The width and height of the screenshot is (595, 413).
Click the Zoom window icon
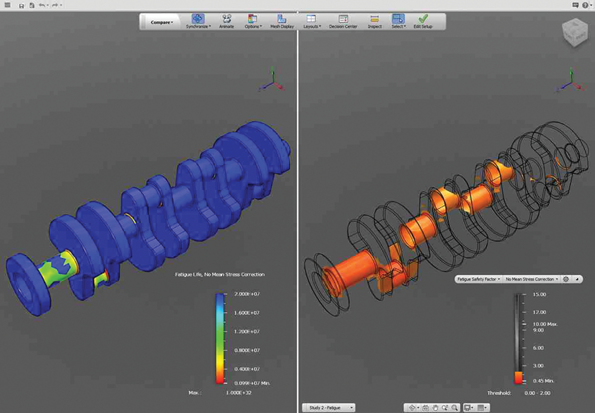point(445,408)
